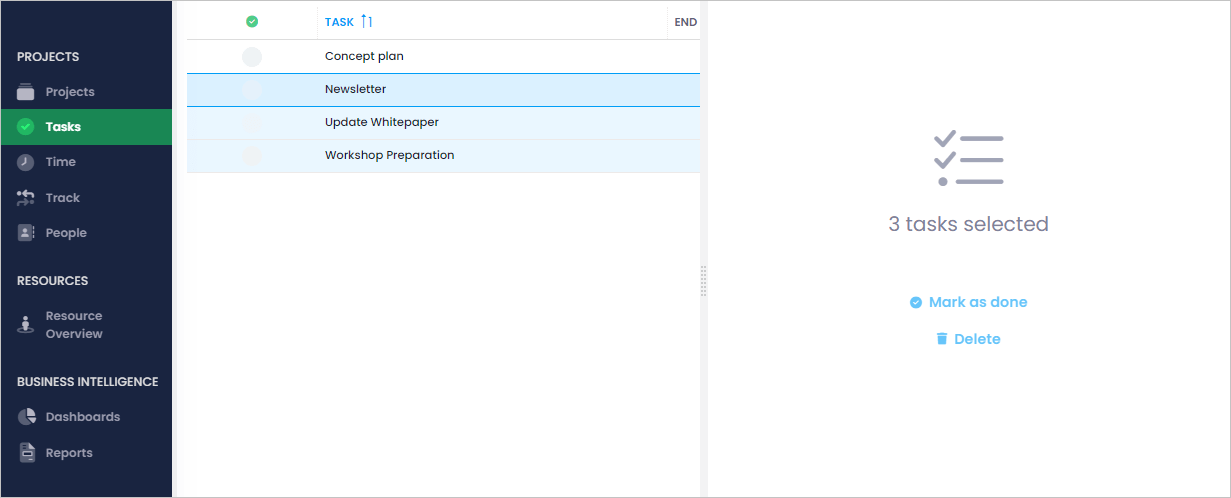The height and width of the screenshot is (498, 1231).
Task: Click the Track route icon
Action: point(26,198)
